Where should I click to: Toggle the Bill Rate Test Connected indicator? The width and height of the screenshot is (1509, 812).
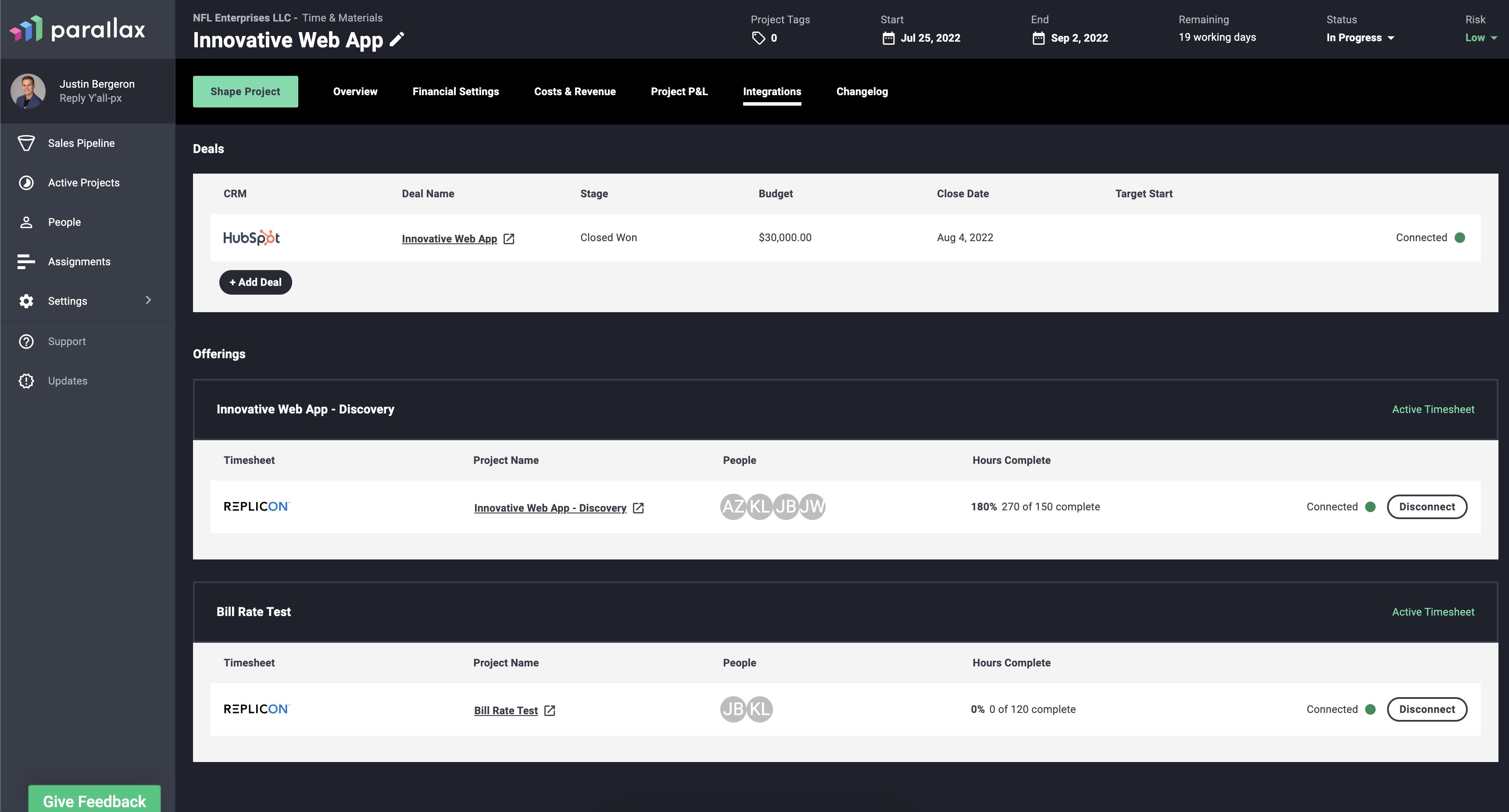tap(1371, 709)
